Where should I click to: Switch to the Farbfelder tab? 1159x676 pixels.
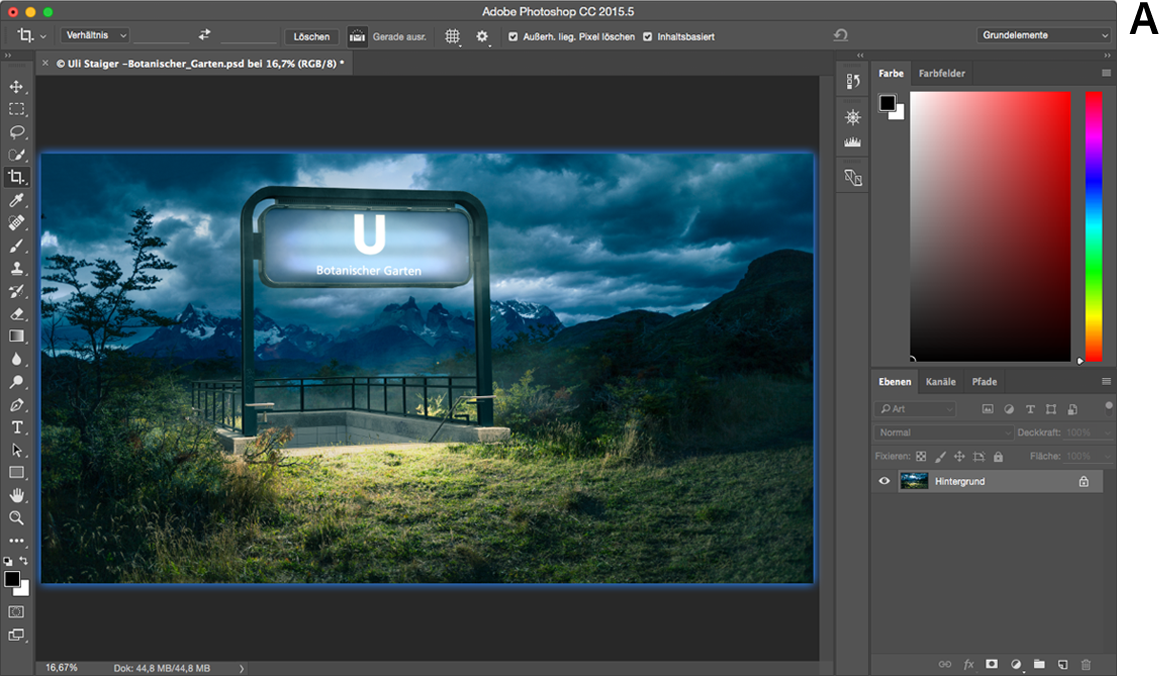[942, 73]
